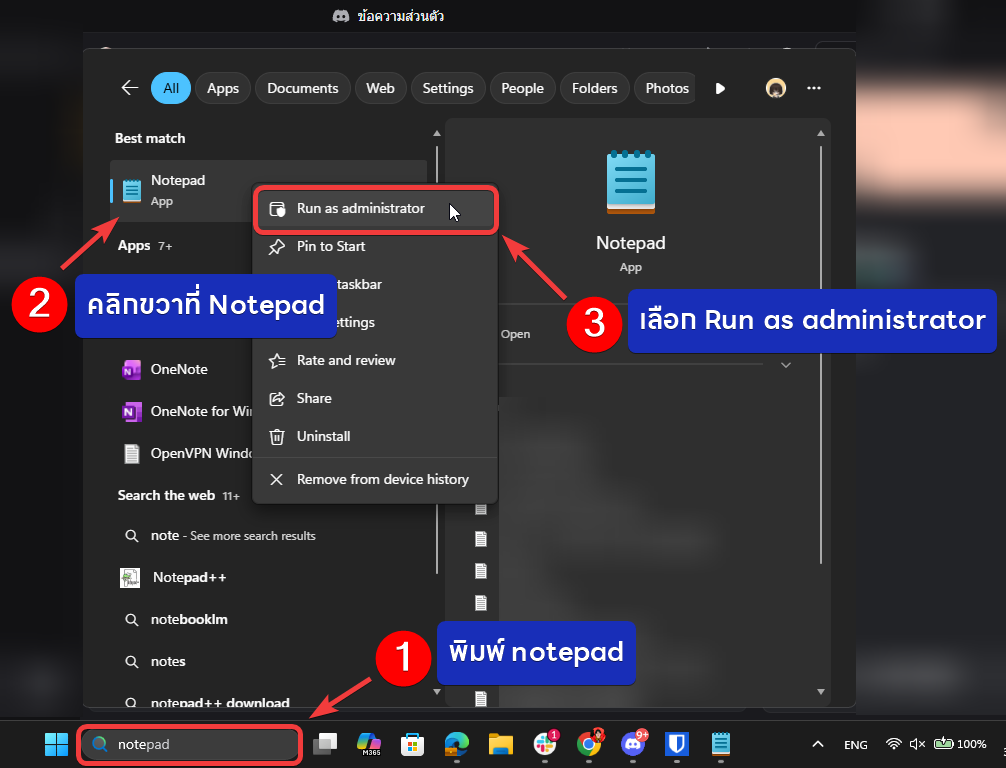Click the back arrow in the search panel

[x=130, y=88]
